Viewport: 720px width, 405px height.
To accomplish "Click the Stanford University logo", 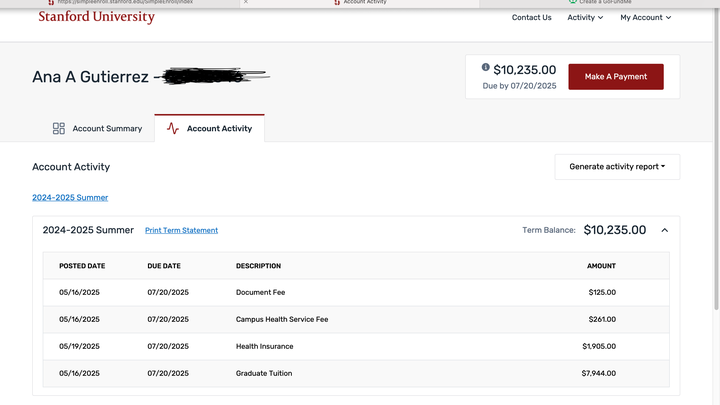I will click(96, 17).
